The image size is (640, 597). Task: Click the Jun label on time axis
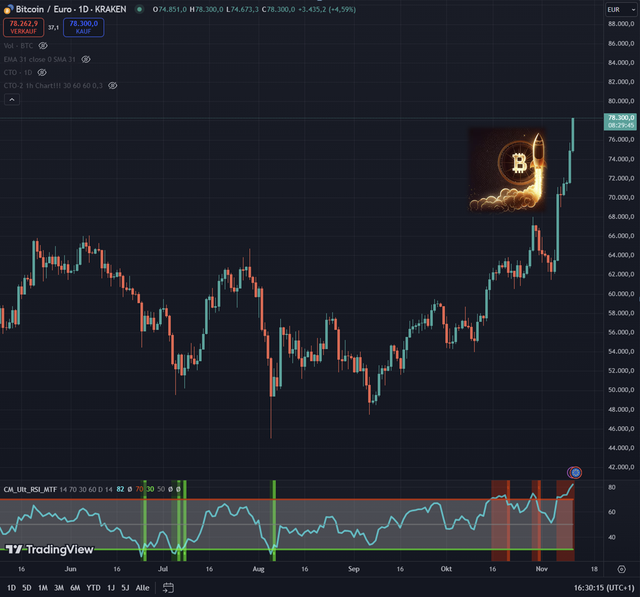(71, 569)
